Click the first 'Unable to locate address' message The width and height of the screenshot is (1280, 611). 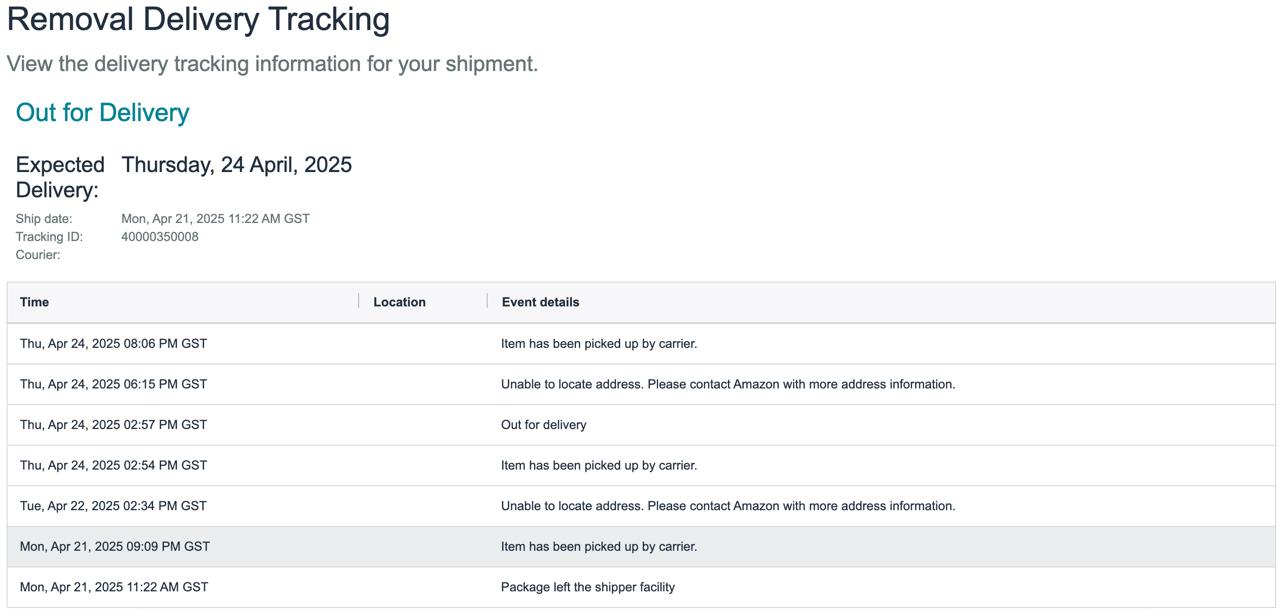coord(728,384)
